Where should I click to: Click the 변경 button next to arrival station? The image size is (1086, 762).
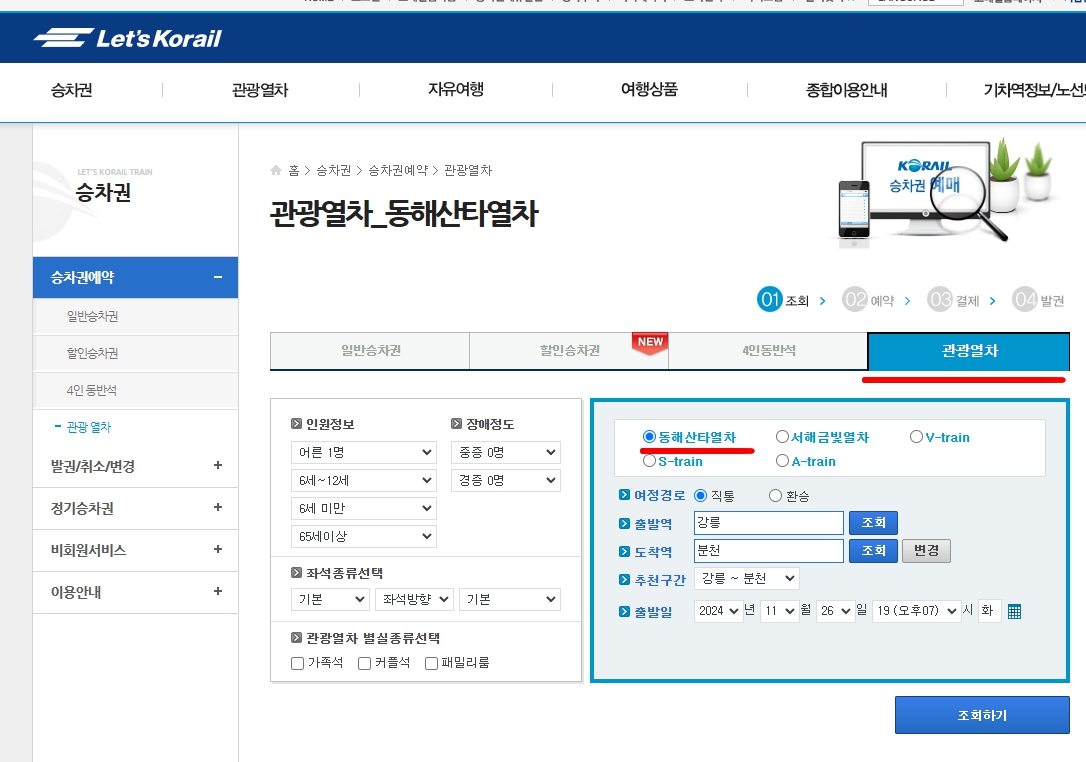(x=926, y=550)
